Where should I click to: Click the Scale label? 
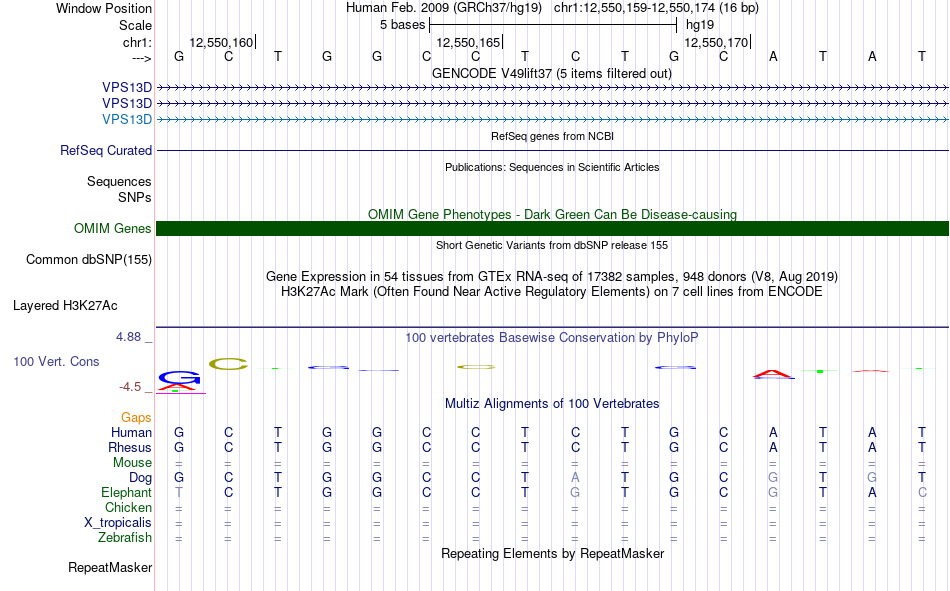point(135,25)
